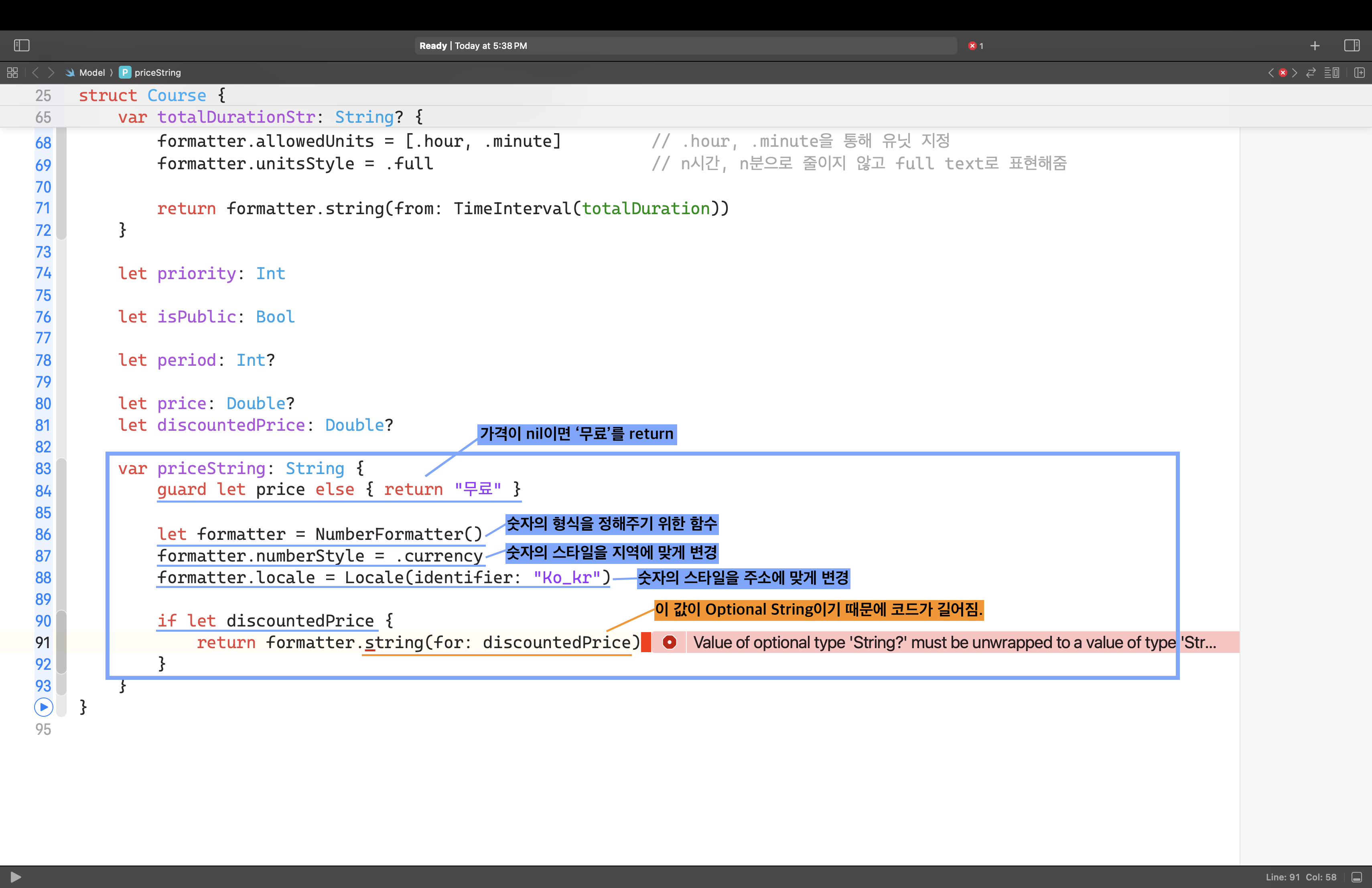The height and width of the screenshot is (888, 1372).
Task: Jump to next issue arrow
Action: (1295, 73)
